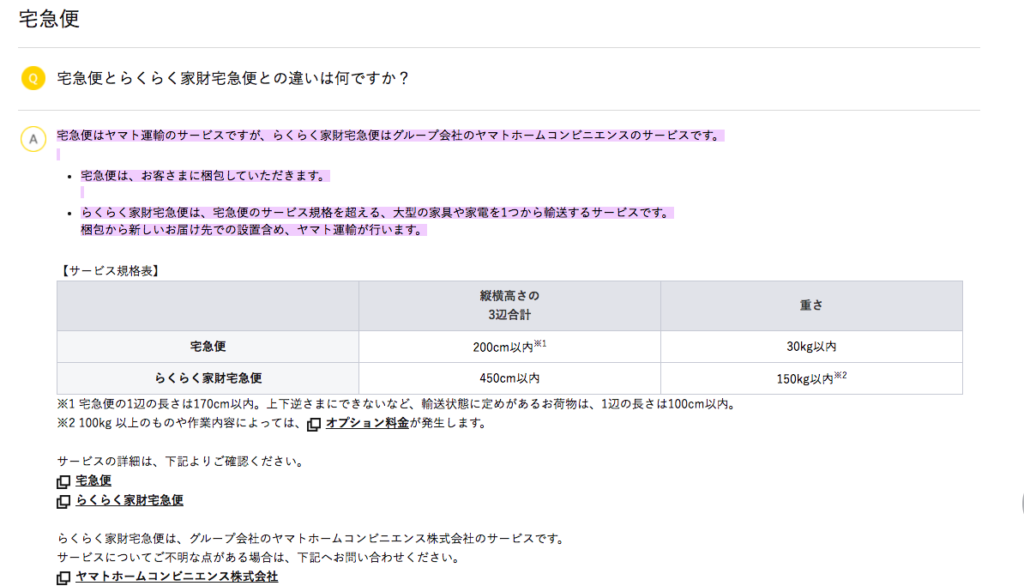
Task: Click the 宅急便 page heading
Action: click(49, 18)
